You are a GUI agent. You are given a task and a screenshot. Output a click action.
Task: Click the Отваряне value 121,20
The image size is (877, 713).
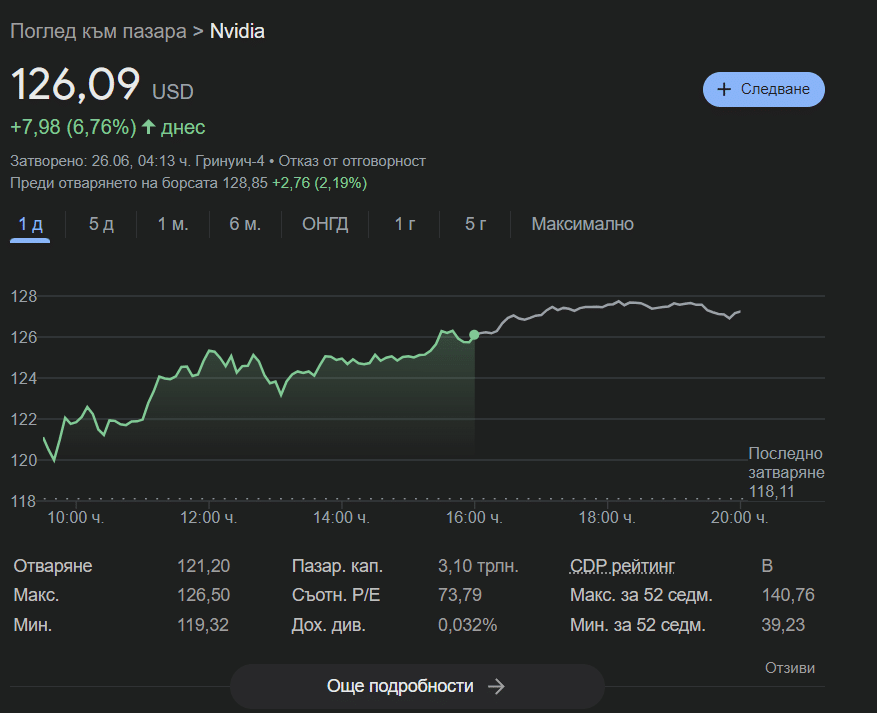[204, 566]
